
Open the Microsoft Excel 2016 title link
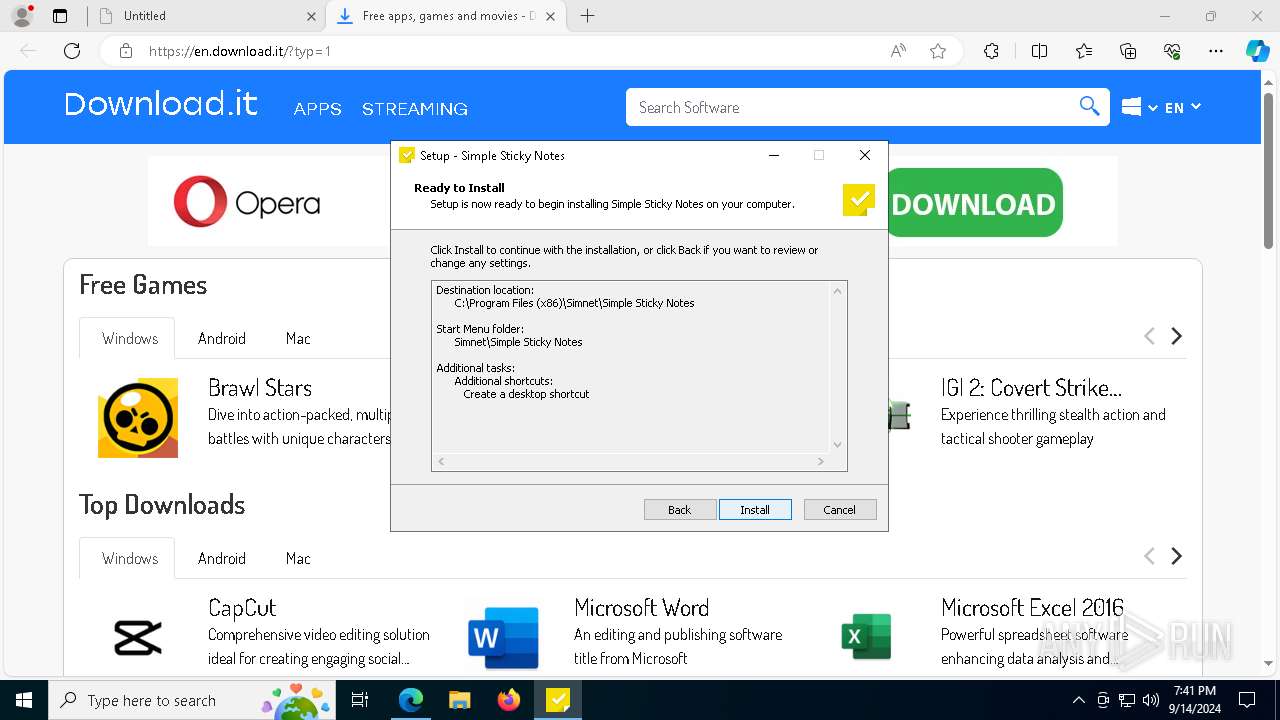1032,608
